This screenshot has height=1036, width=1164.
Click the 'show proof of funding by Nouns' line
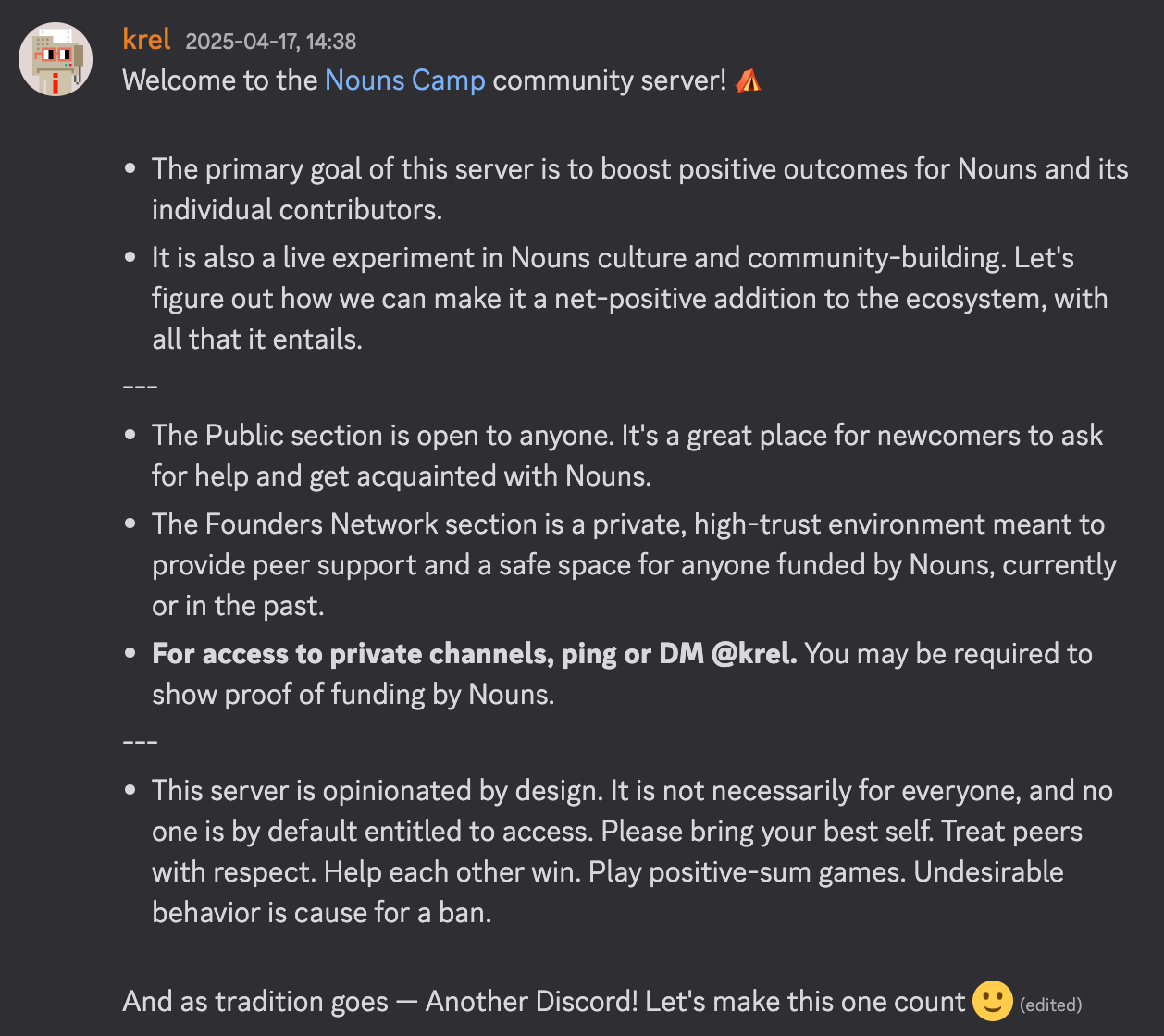353,695
